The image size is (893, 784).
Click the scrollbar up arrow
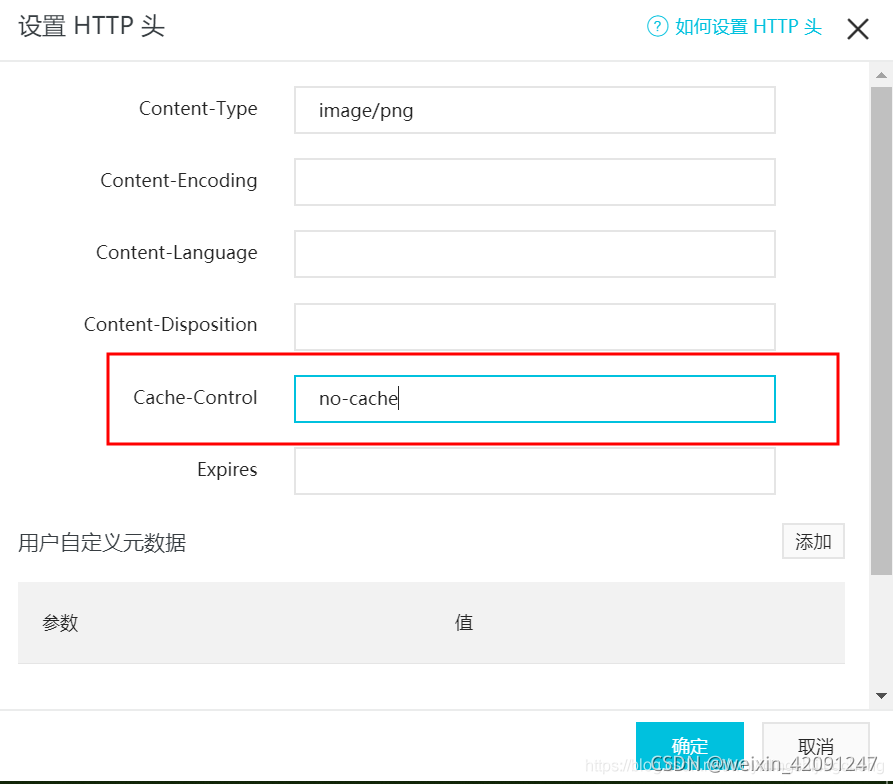coord(881,75)
